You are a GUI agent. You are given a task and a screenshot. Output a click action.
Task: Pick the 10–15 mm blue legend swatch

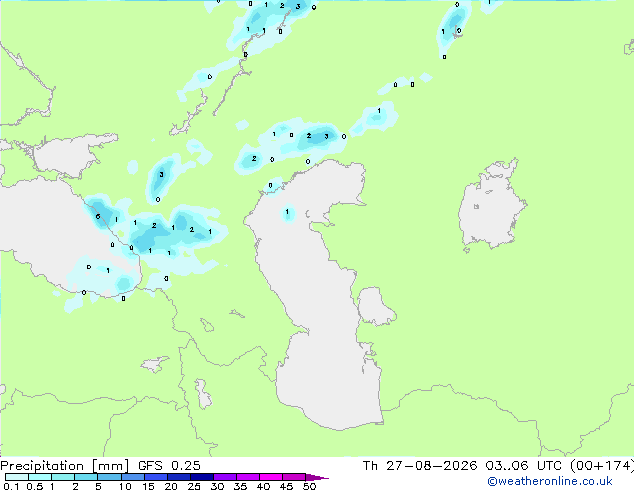tap(133, 477)
